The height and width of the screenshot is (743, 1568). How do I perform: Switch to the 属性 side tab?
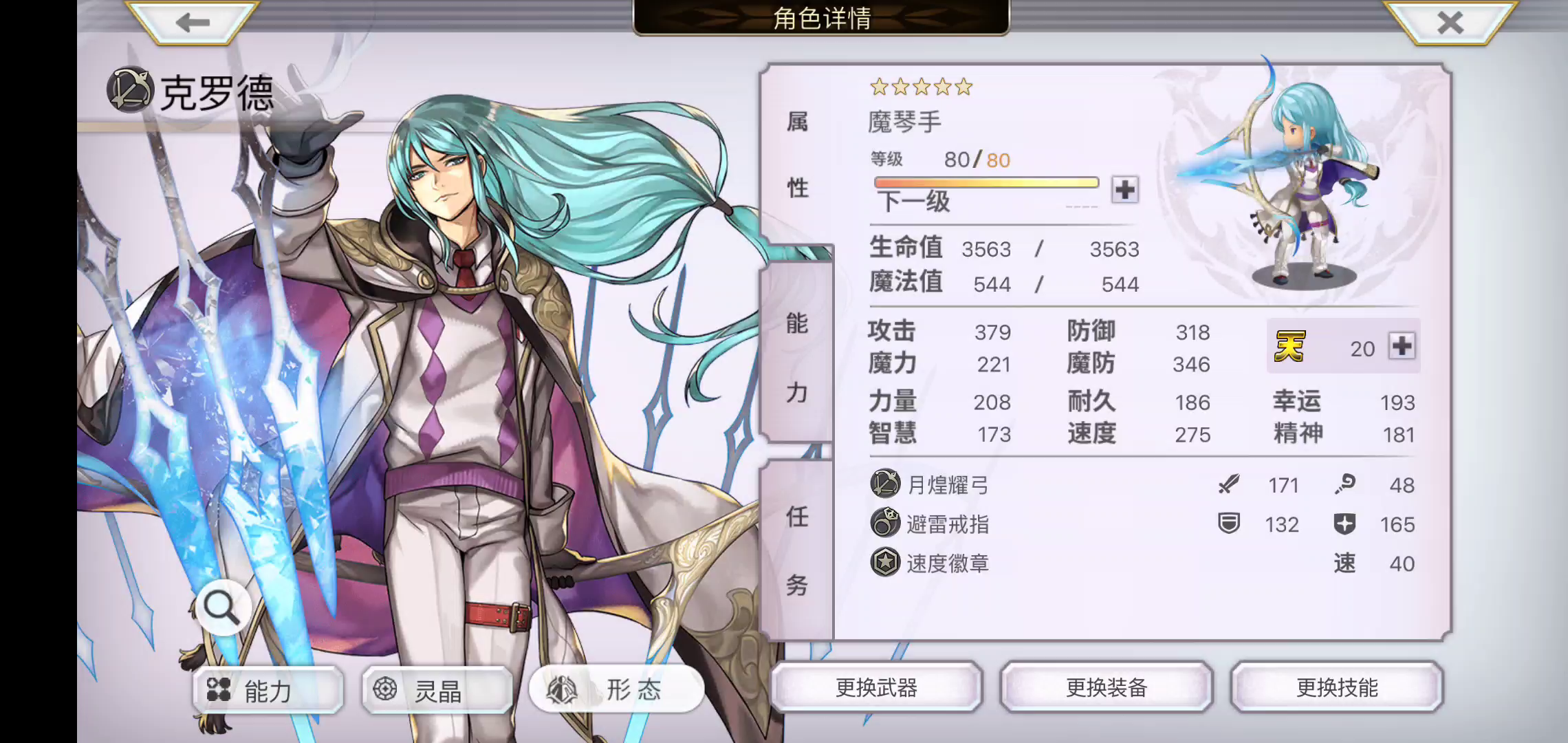tap(796, 155)
